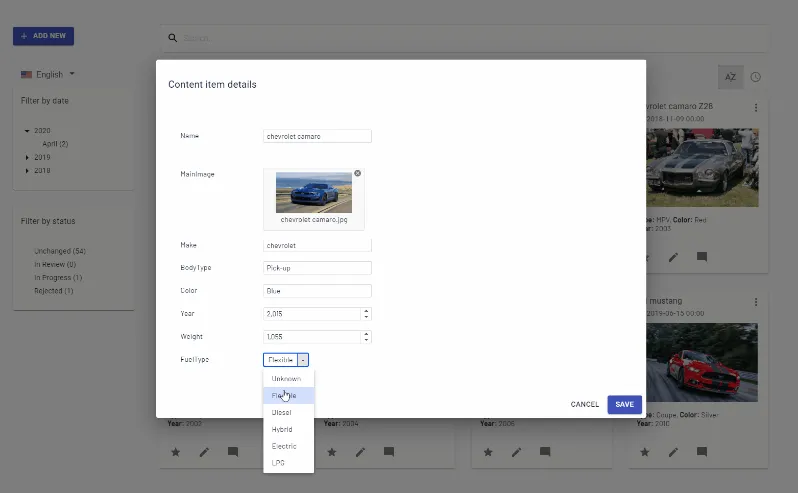Screen dimensions: 798x493
Task: Choose Electric fuel type option
Action: [x=289, y=446]
